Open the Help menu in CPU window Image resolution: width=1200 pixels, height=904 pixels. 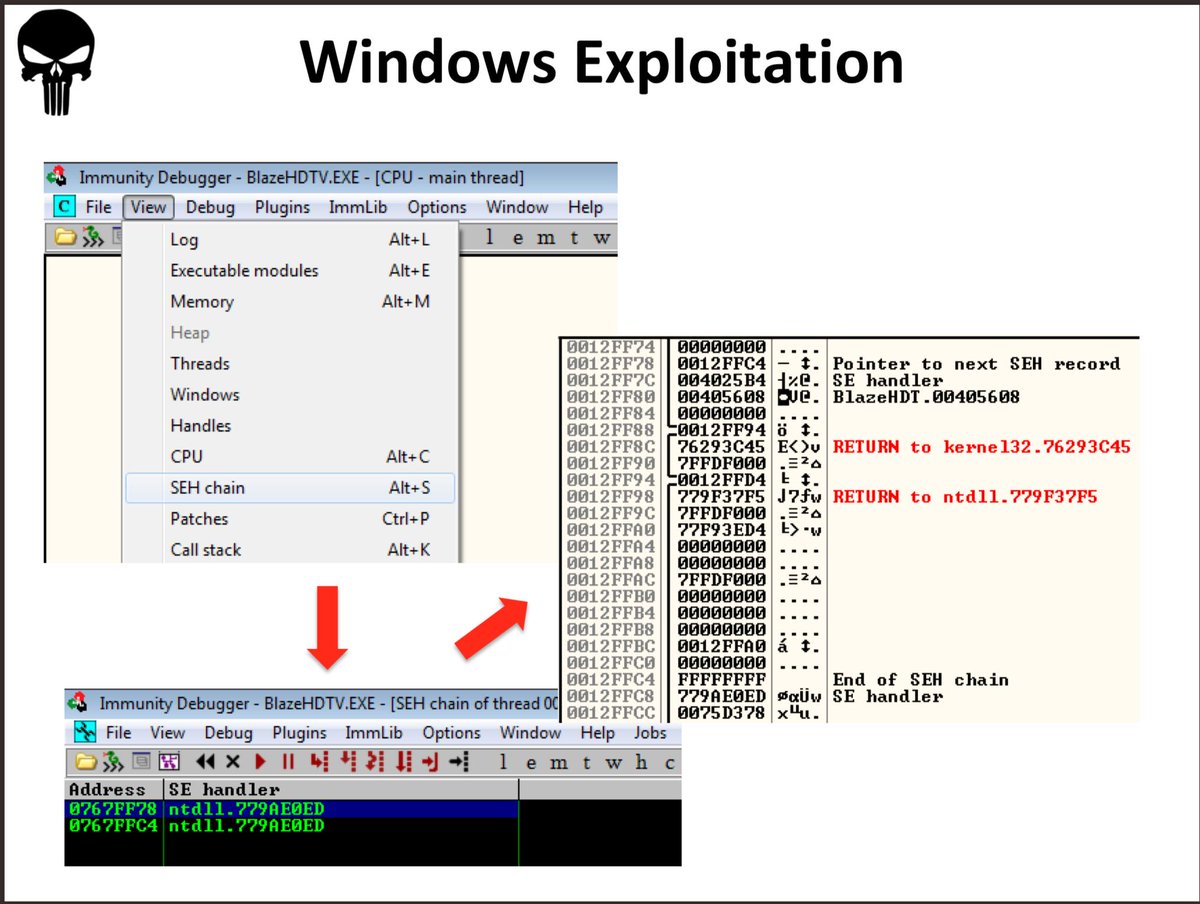pos(585,207)
